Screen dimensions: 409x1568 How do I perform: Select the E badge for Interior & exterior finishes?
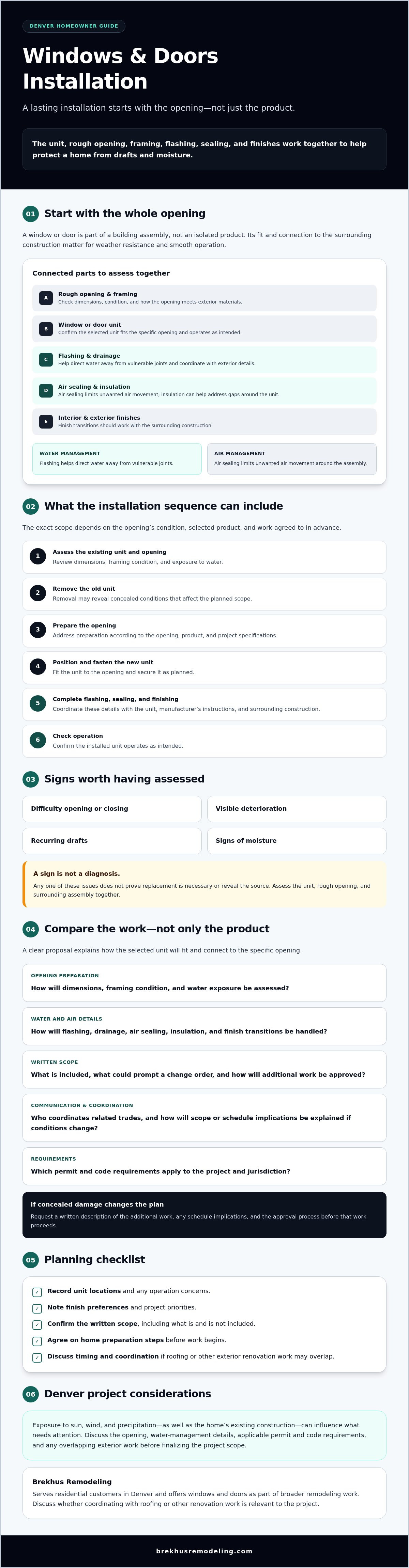click(46, 422)
